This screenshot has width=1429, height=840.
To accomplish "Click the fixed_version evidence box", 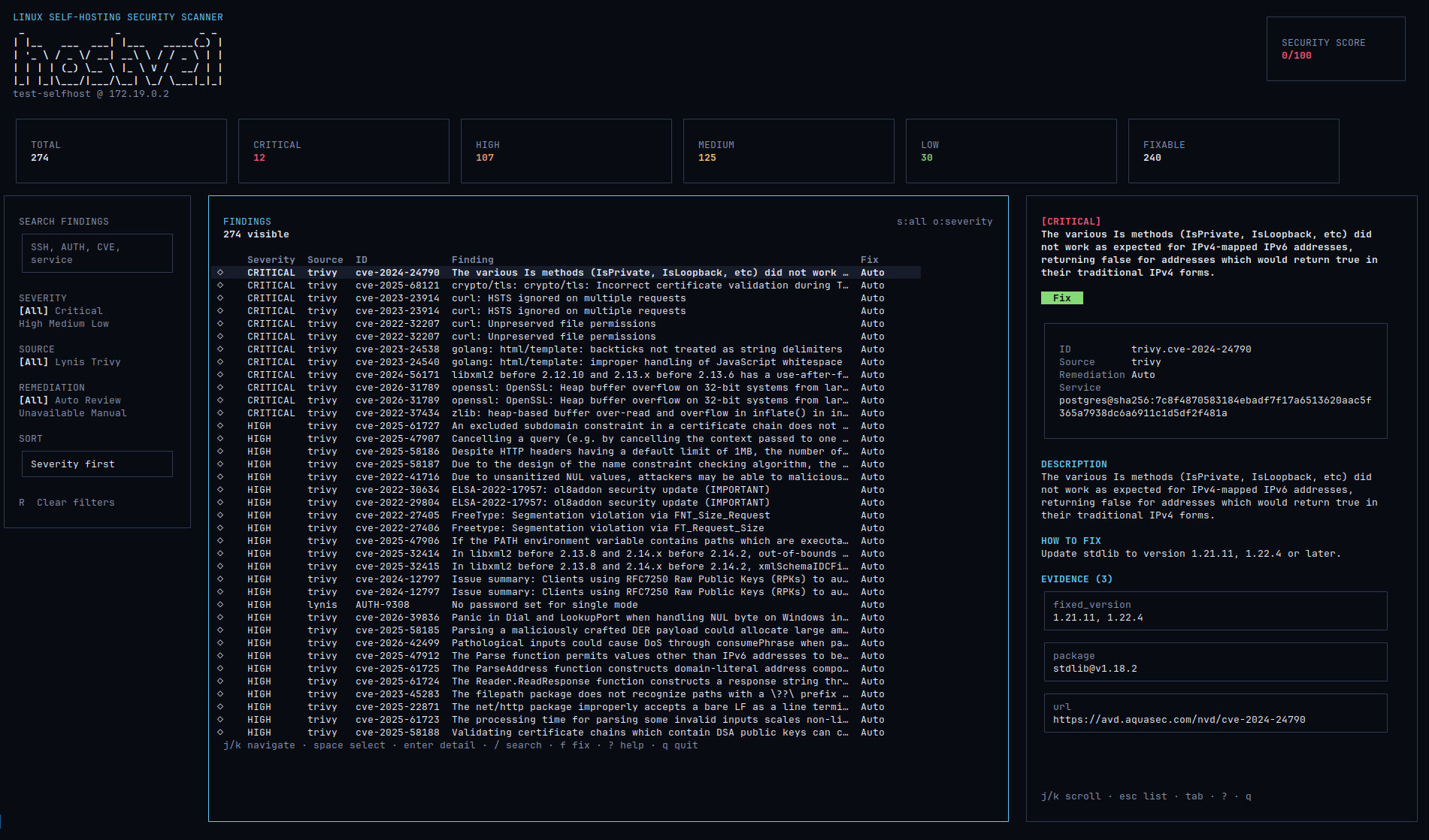I will tap(1216, 611).
